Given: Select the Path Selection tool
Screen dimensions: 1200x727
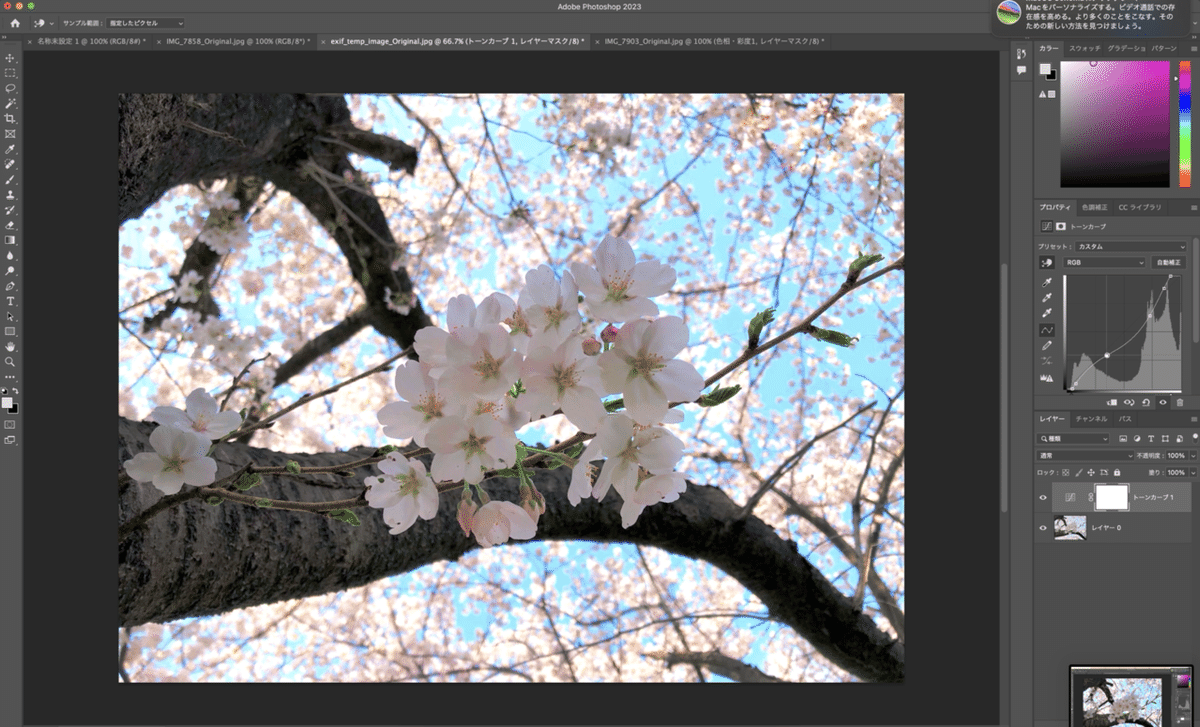Looking at the screenshot, I should 11,316.
